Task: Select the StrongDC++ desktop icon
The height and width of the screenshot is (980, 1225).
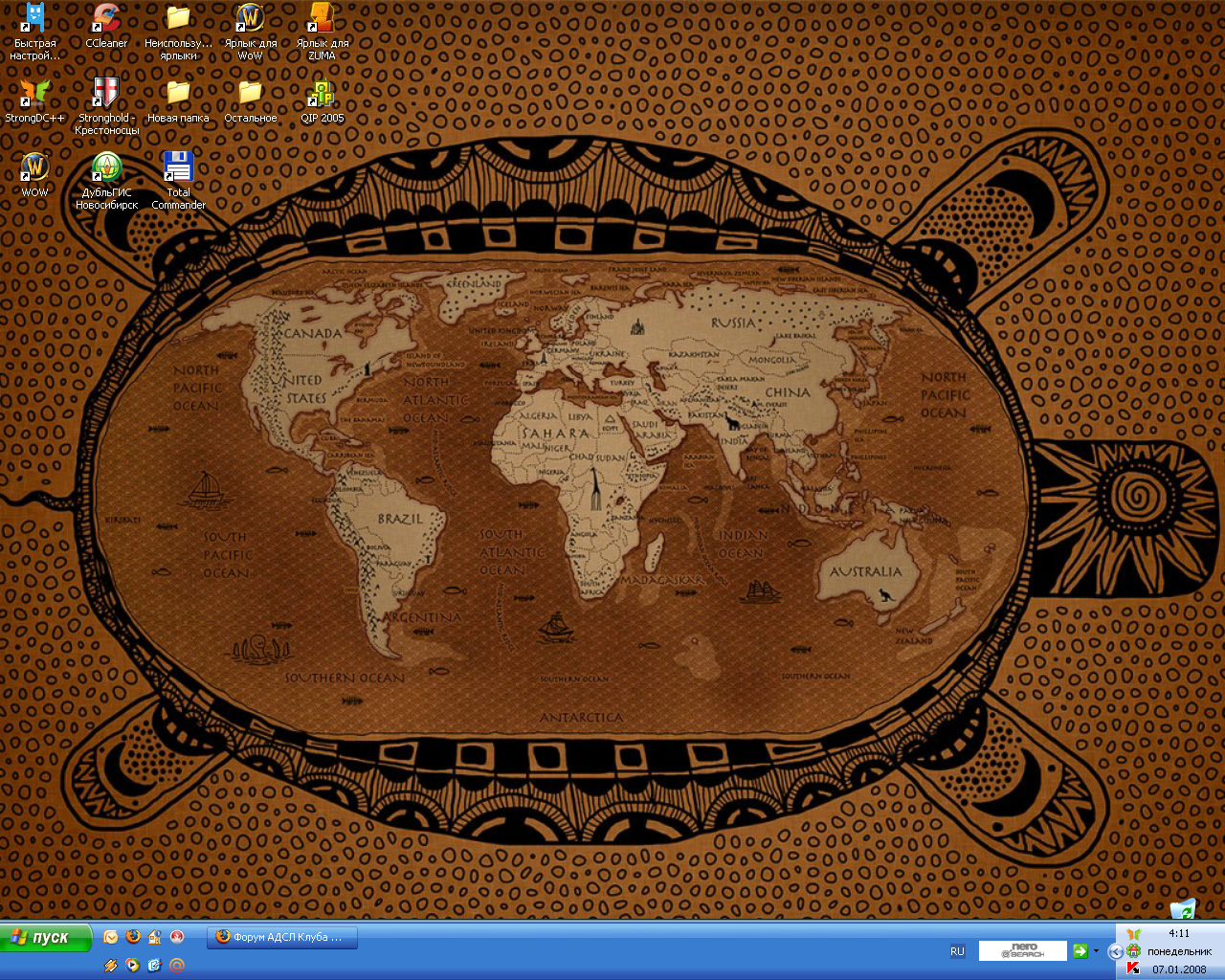Action: click(x=35, y=94)
